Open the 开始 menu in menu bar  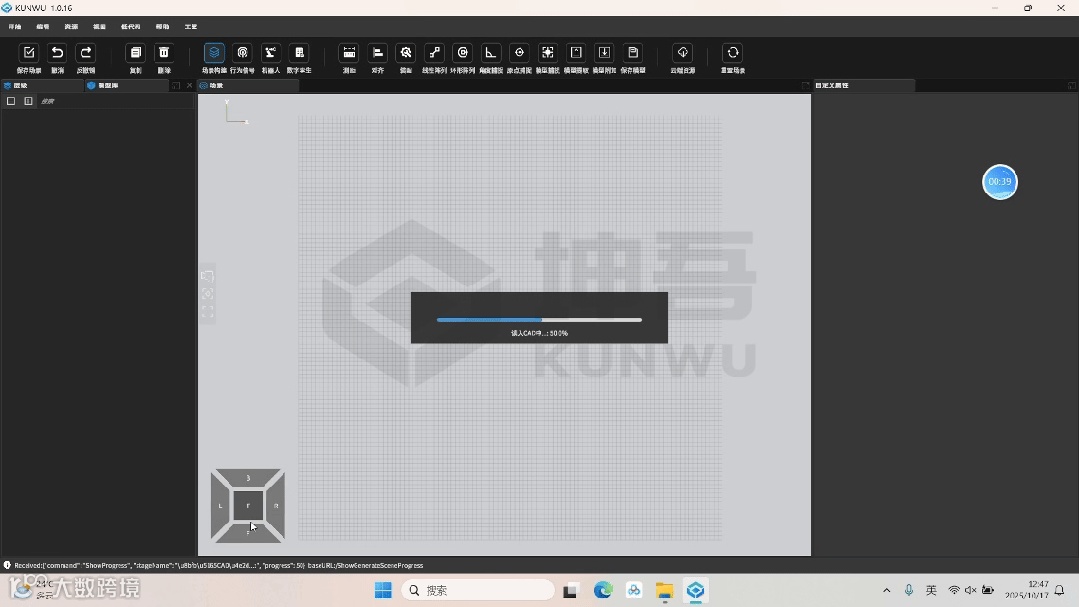(x=15, y=27)
